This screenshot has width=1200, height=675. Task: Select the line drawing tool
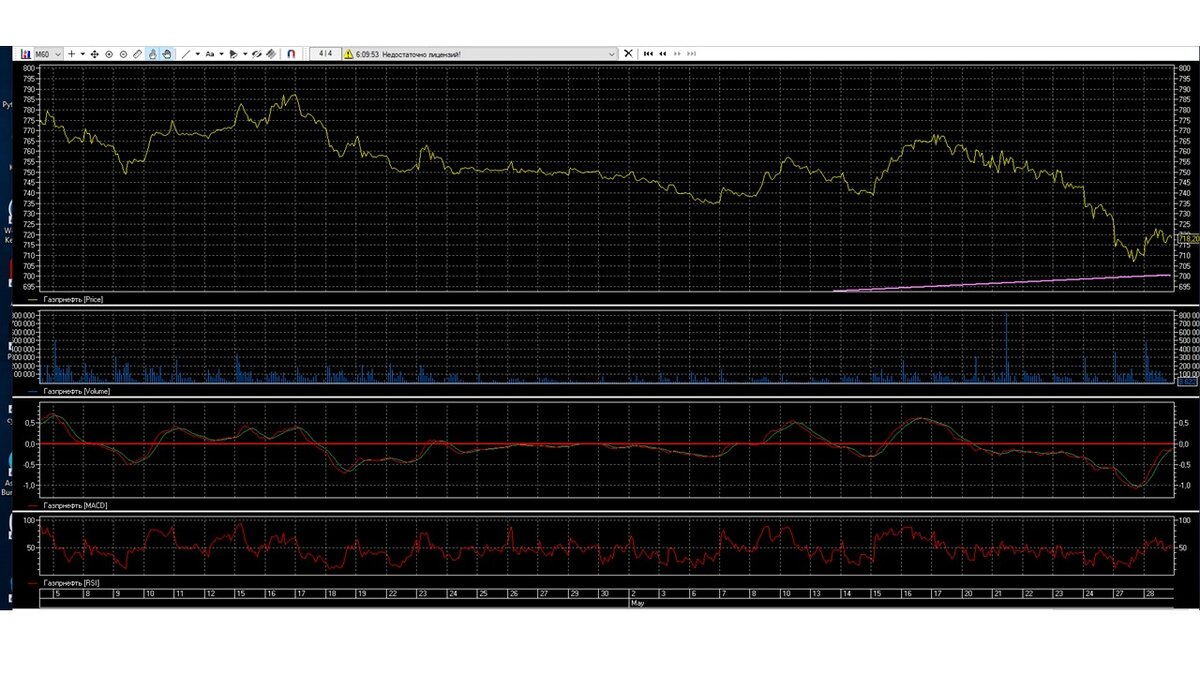(186, 54)
